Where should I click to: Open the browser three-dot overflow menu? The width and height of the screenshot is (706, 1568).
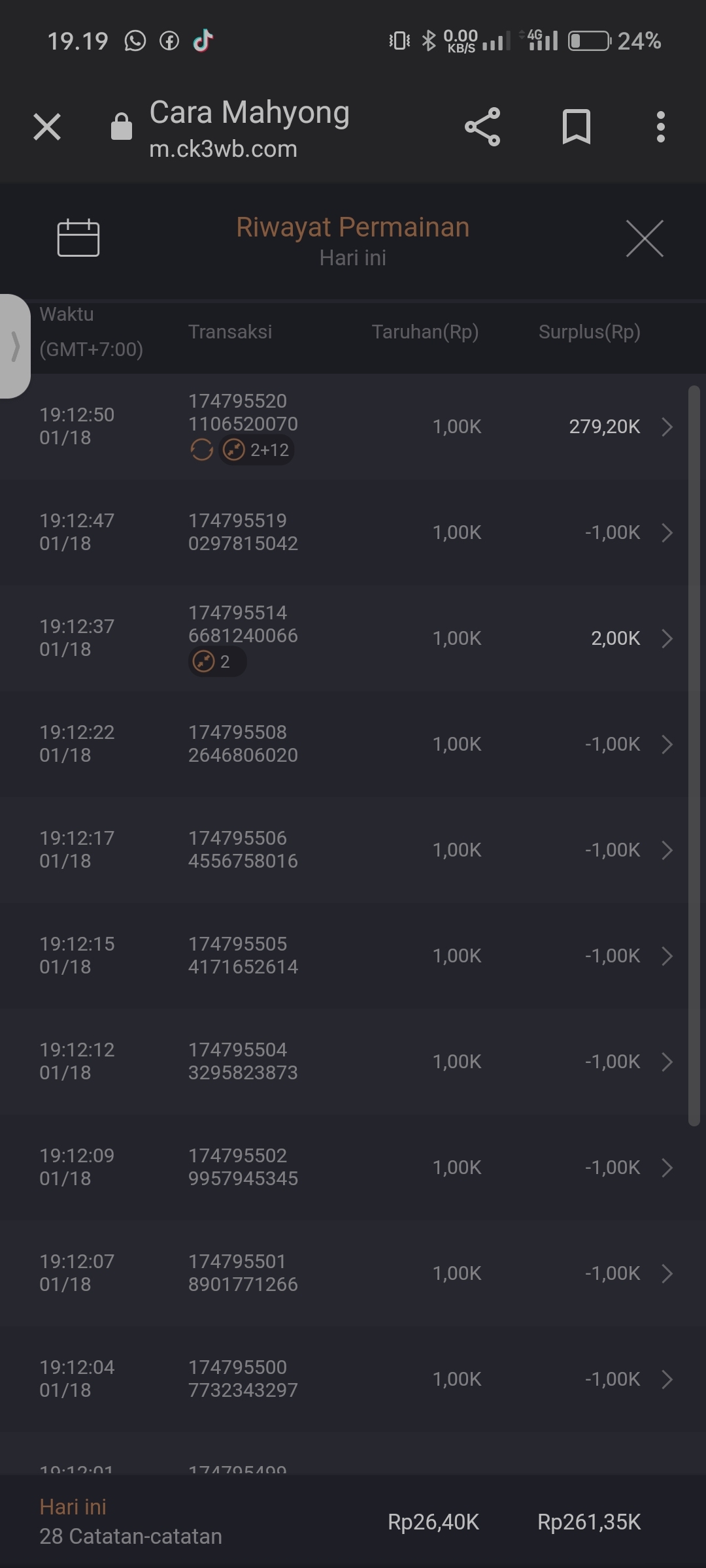click(x=661, y=127)
